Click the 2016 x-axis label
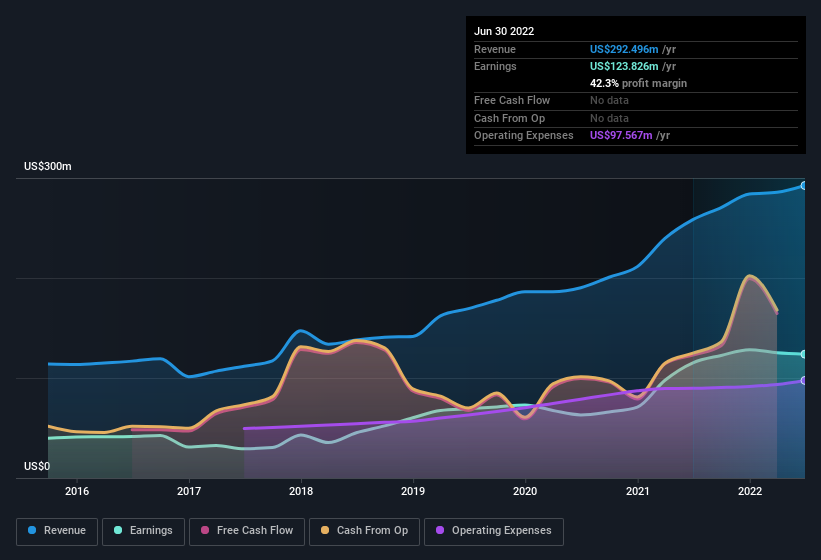Image resolution: width=821 pixels, height=560 pixels. pos(77,491)
